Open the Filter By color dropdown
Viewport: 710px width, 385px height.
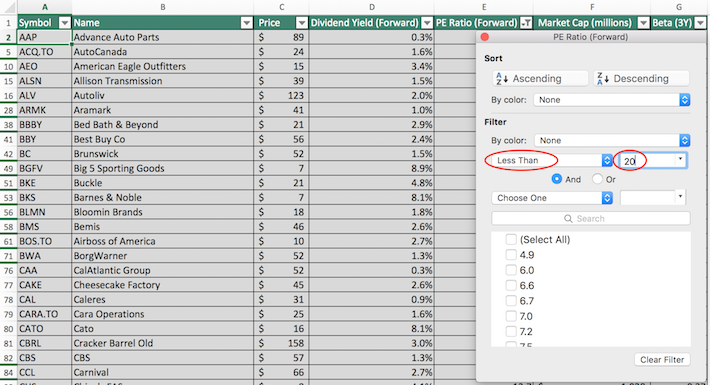(x=612, y=141)
